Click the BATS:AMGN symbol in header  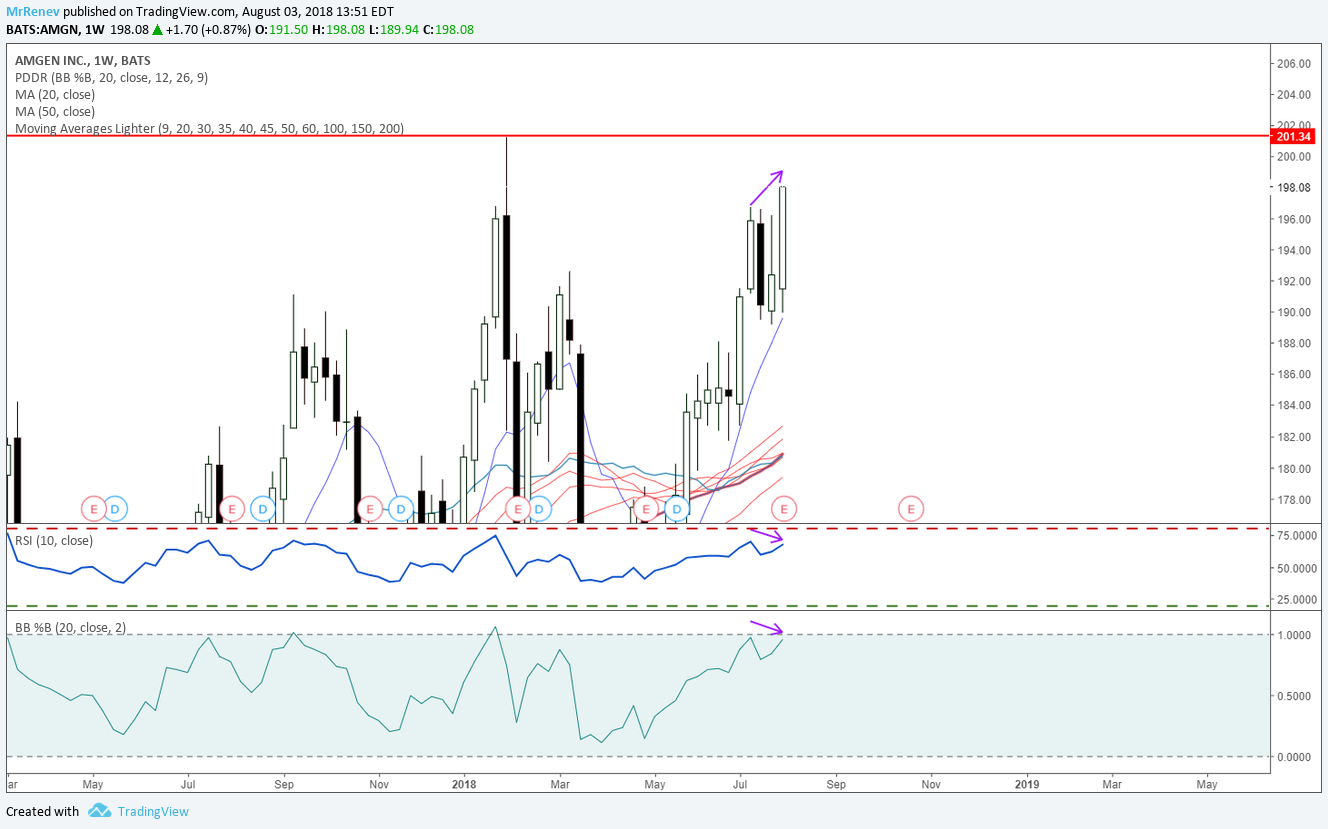pos(44,29)
